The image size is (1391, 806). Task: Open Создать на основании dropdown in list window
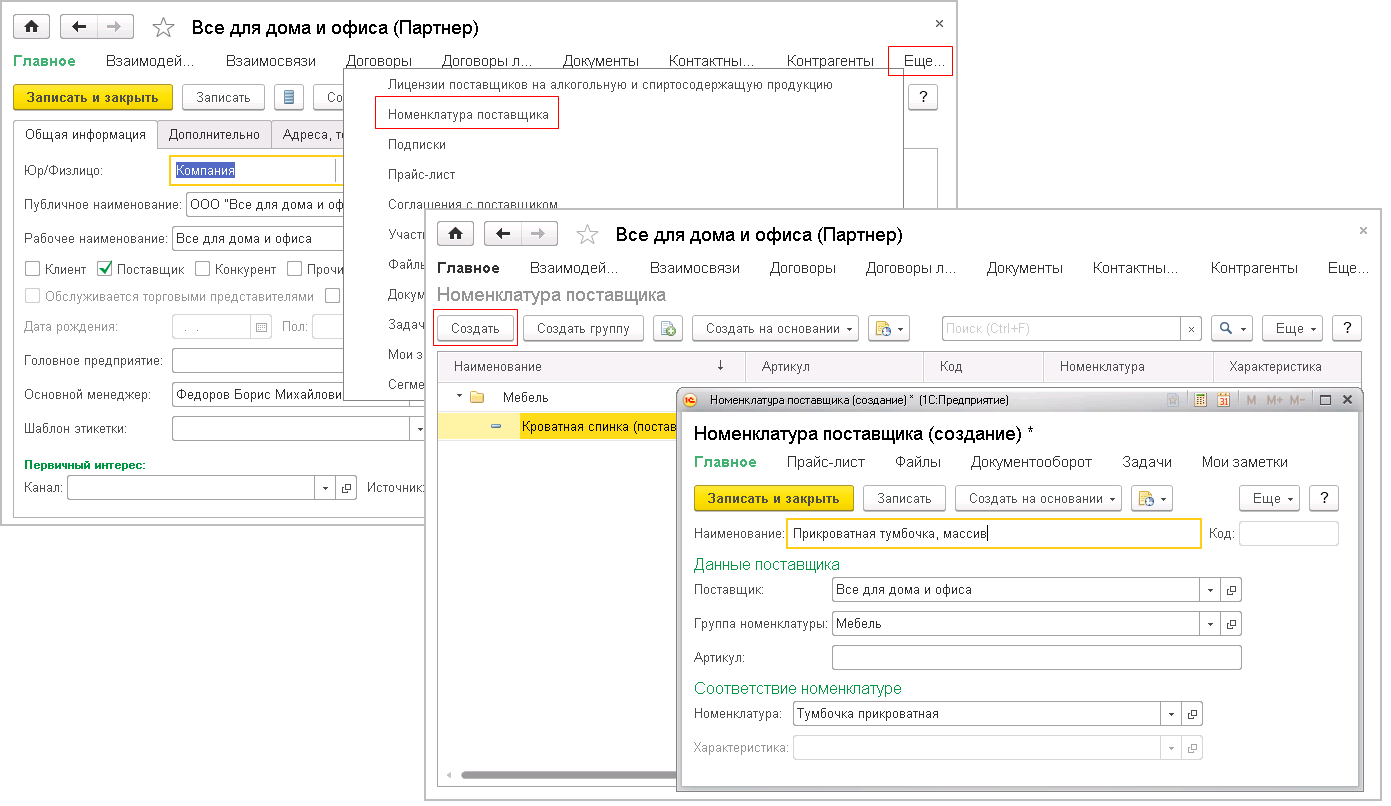tap(775, 328)
